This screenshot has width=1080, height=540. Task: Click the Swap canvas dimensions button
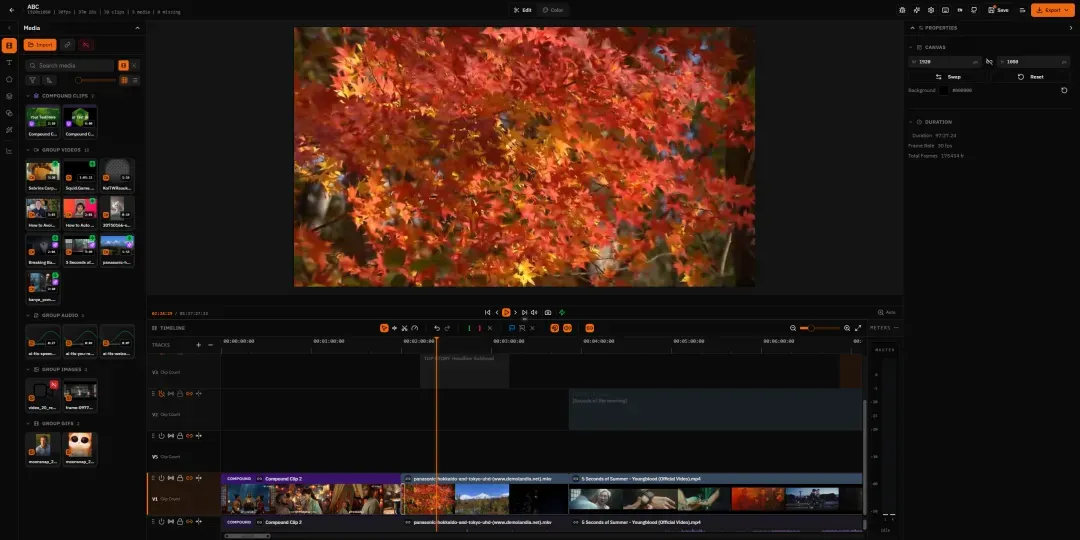[x=948, y=77]
